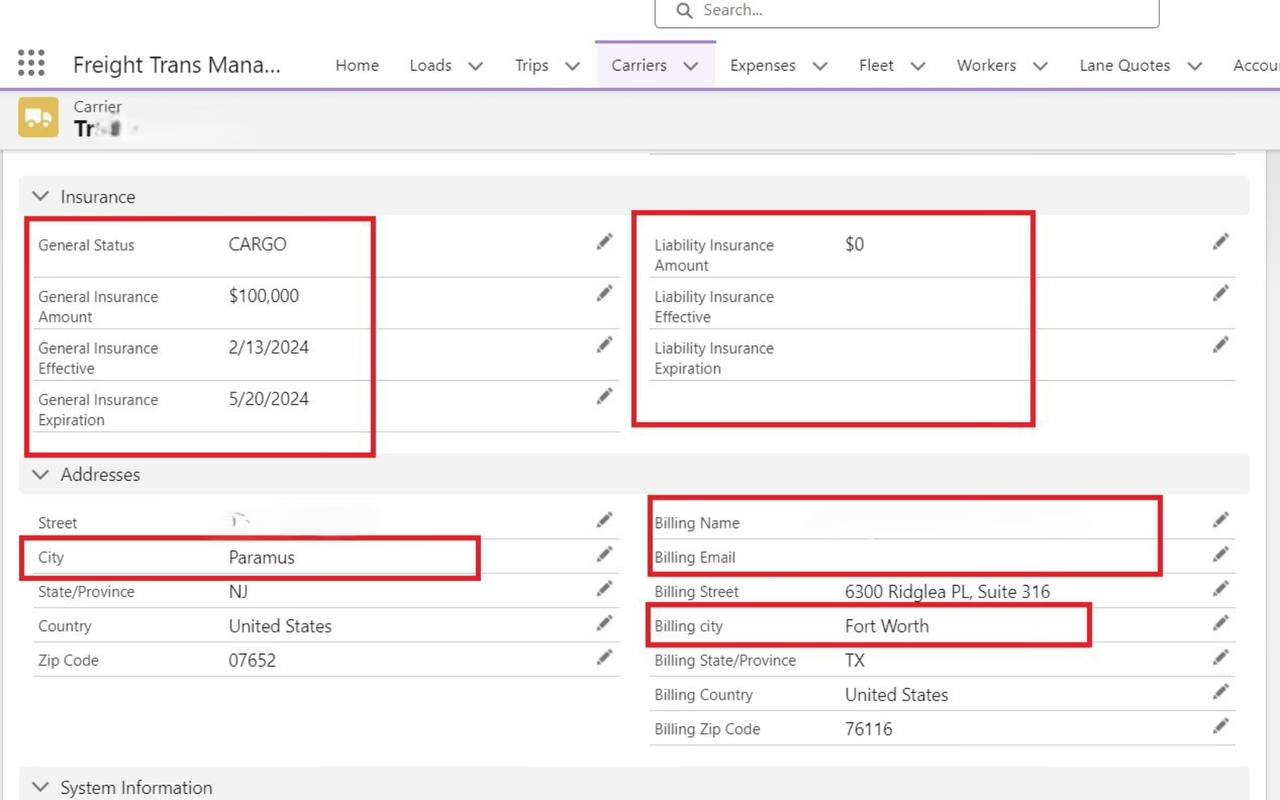Edit the City Paramus pencil icon
The width and height of the screenshot is (1280, 800).
pos(604,555)
